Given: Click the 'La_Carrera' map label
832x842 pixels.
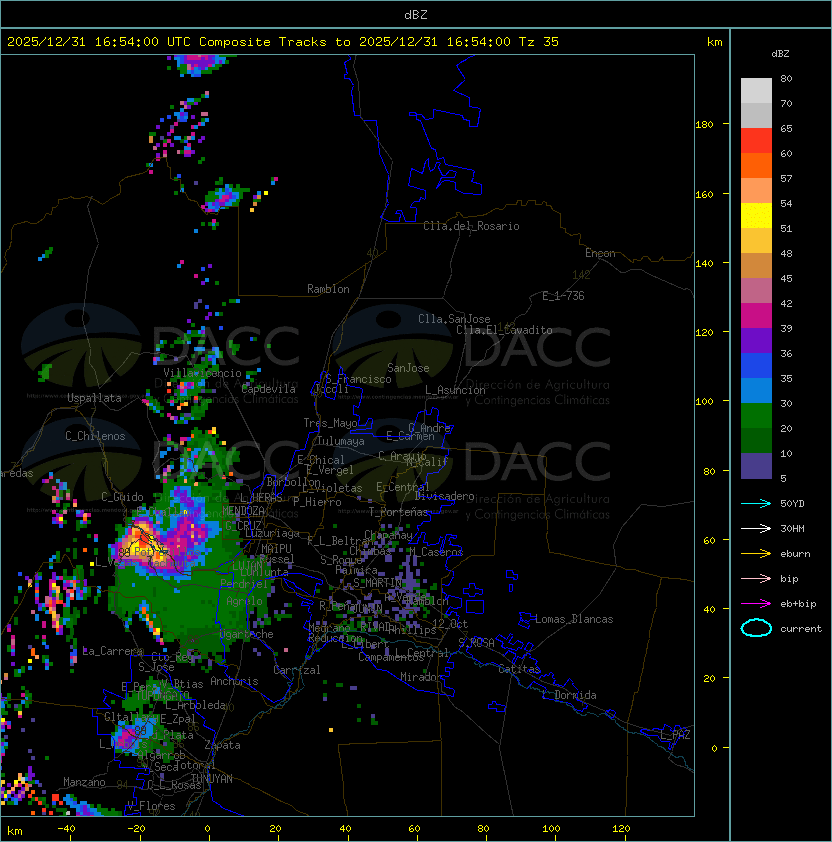Looking at the screenshot, I should [x=113, y=651].
